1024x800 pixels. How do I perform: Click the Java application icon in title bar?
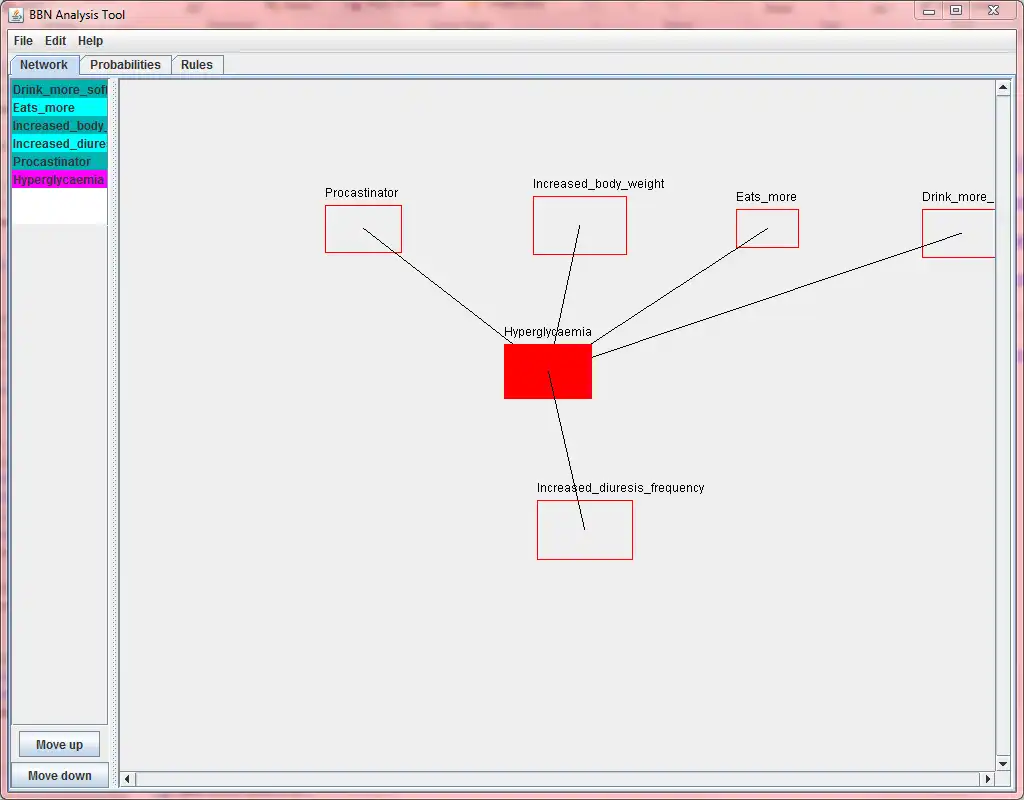tap(16, 14)
